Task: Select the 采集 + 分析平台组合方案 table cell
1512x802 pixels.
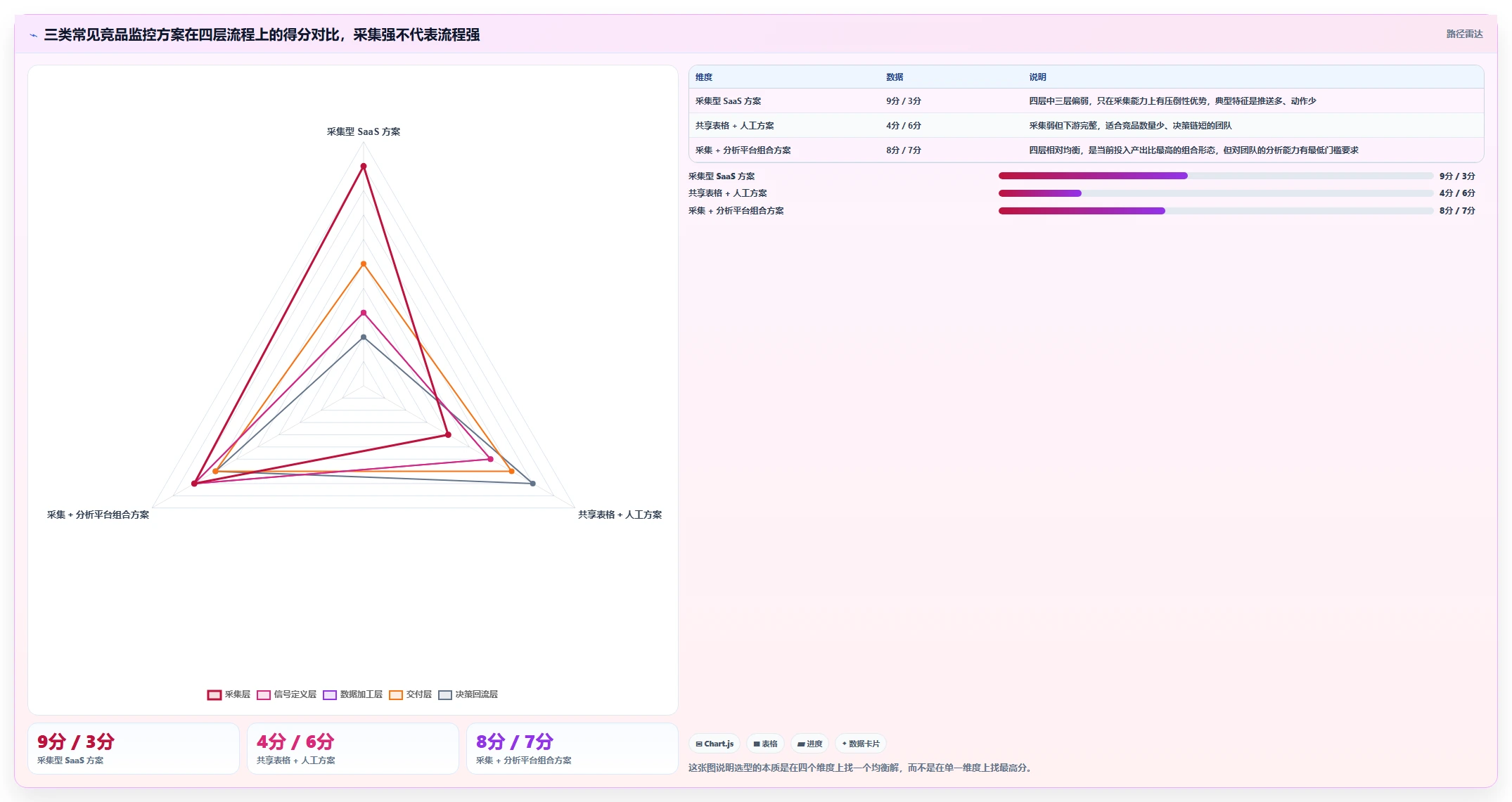Action: point(743,150)
